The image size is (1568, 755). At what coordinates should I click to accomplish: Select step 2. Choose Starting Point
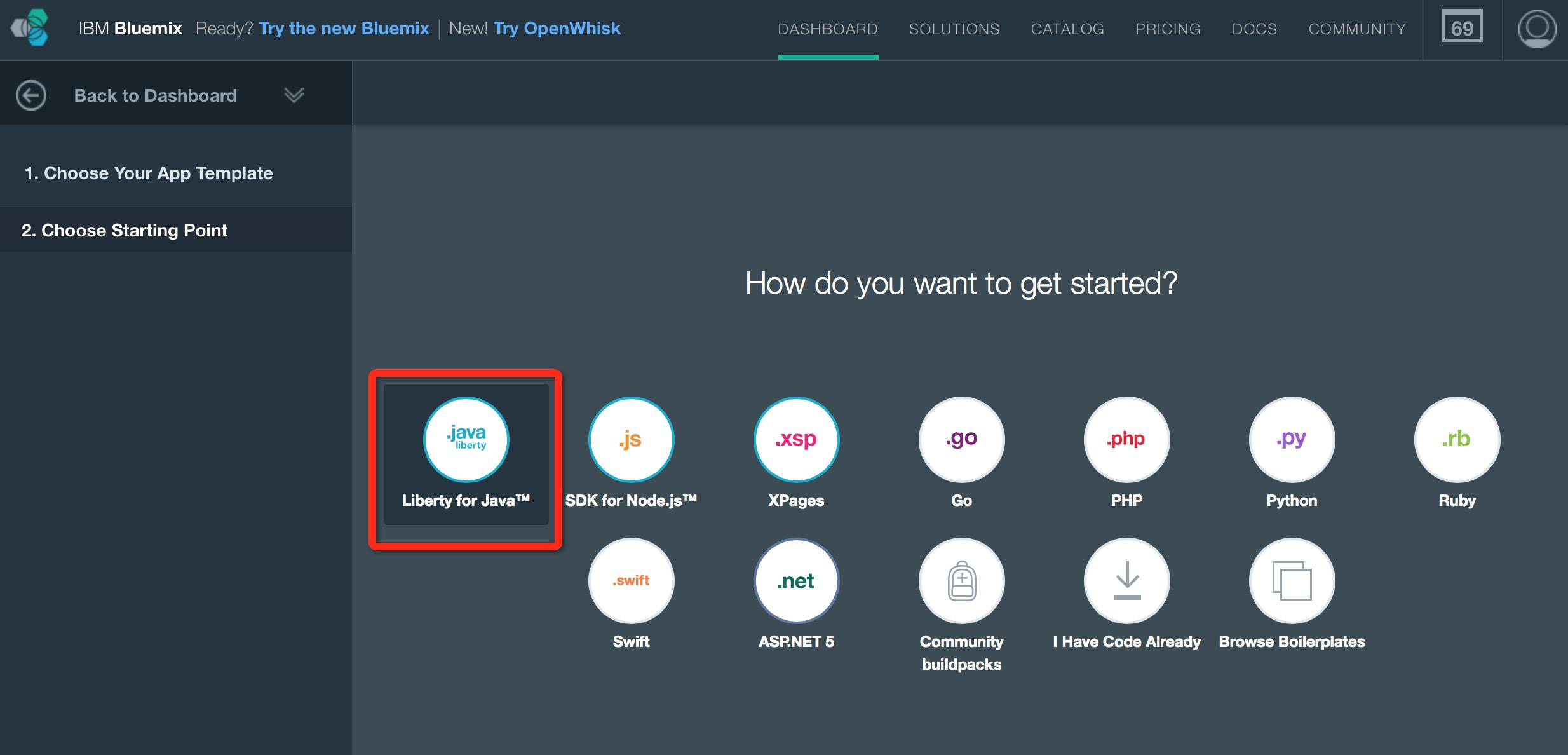click(176, 230)
